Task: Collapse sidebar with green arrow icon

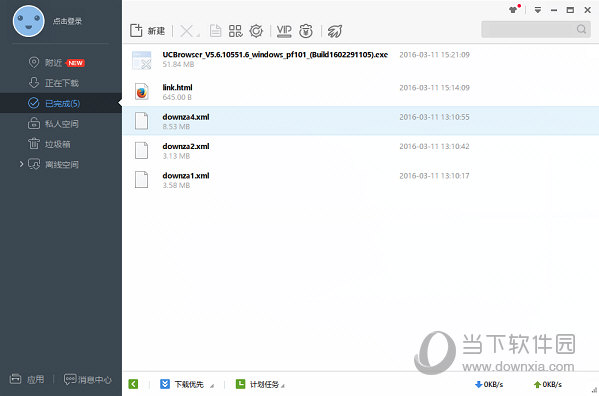Action: point(133,384)
